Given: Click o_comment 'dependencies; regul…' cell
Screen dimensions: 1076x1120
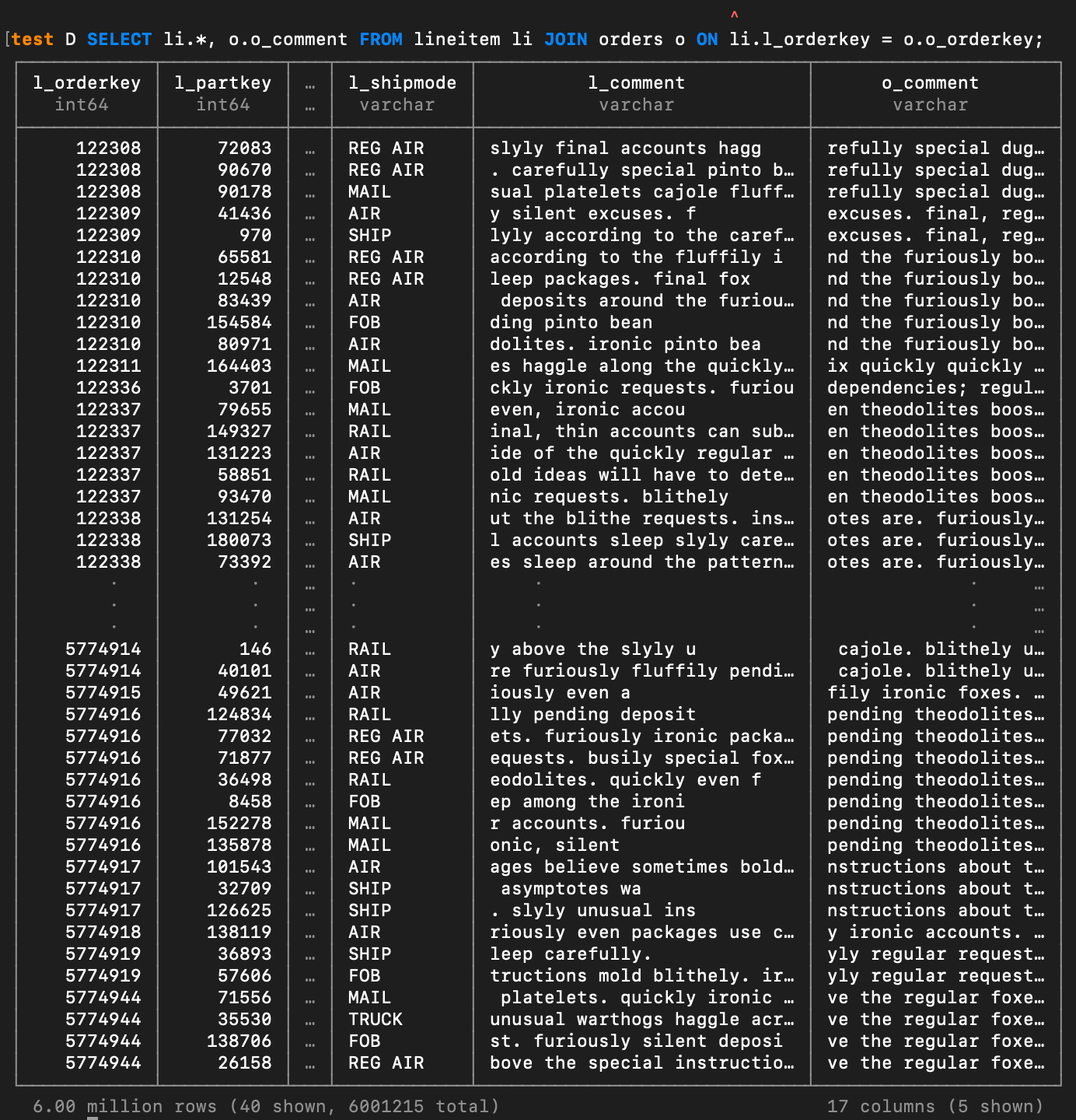Looking at the screenshot, I should point(936,388).
